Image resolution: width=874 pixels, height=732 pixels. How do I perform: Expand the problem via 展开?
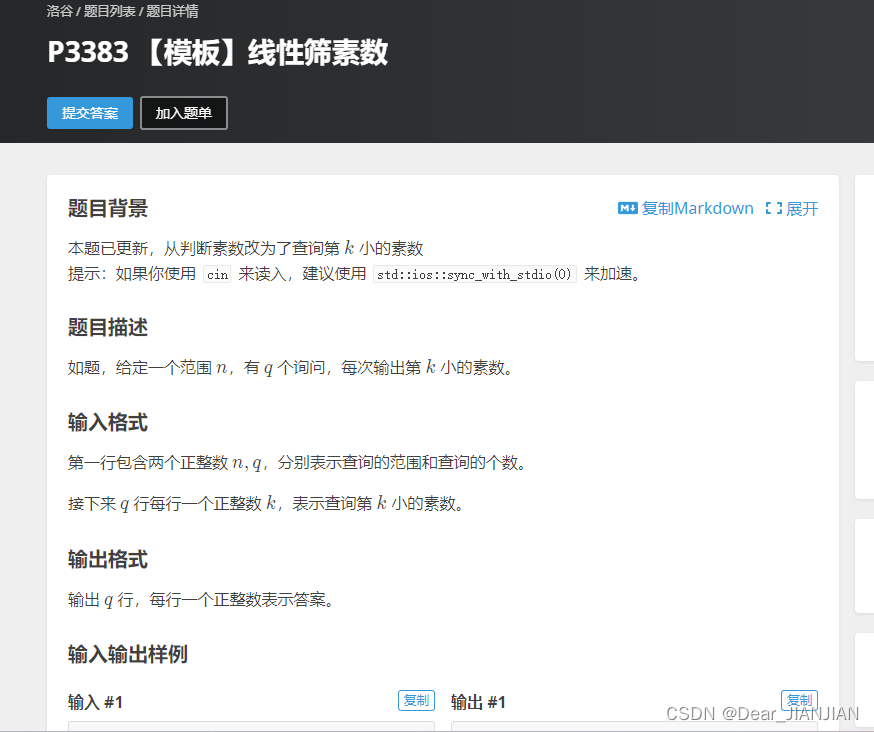tap(802, 209)
